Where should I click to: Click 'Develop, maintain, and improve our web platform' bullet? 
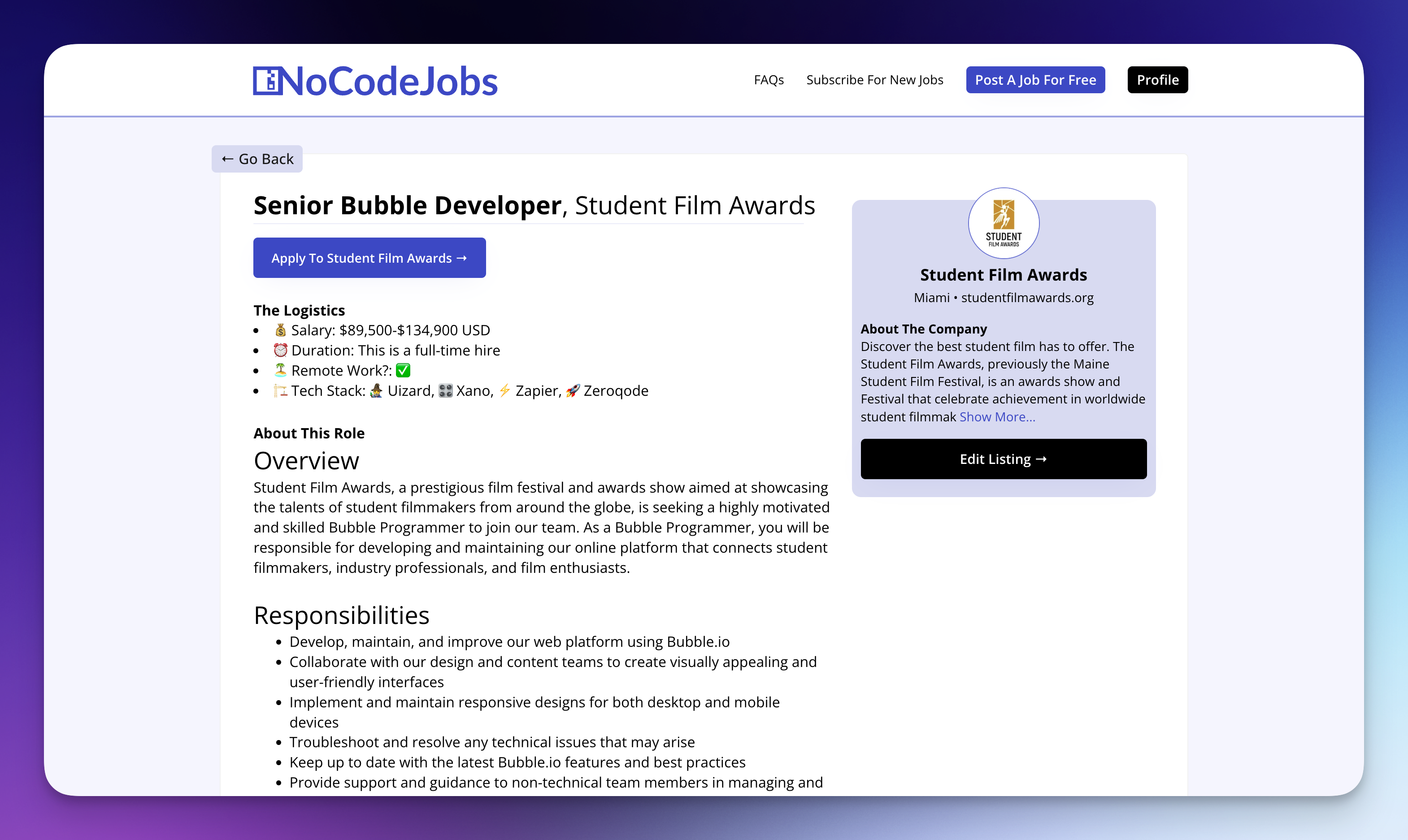pos(509,641)
